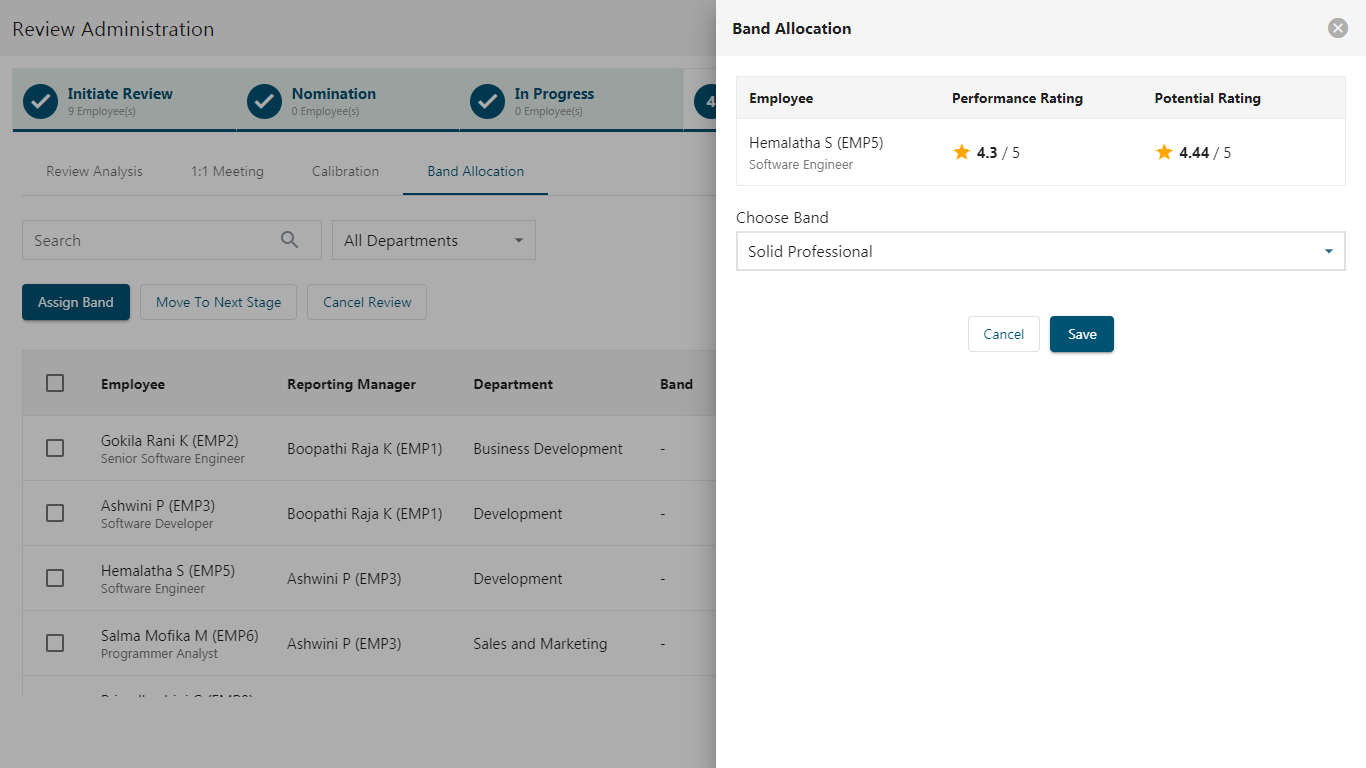Click the Performance Rating star icon
The width and height of the screenshot is (1366, 768).
coord(962,152)
